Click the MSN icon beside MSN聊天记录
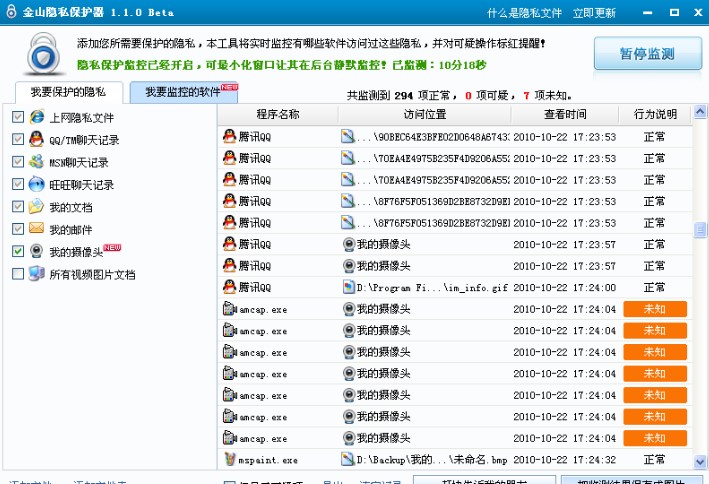 (36, 161)
